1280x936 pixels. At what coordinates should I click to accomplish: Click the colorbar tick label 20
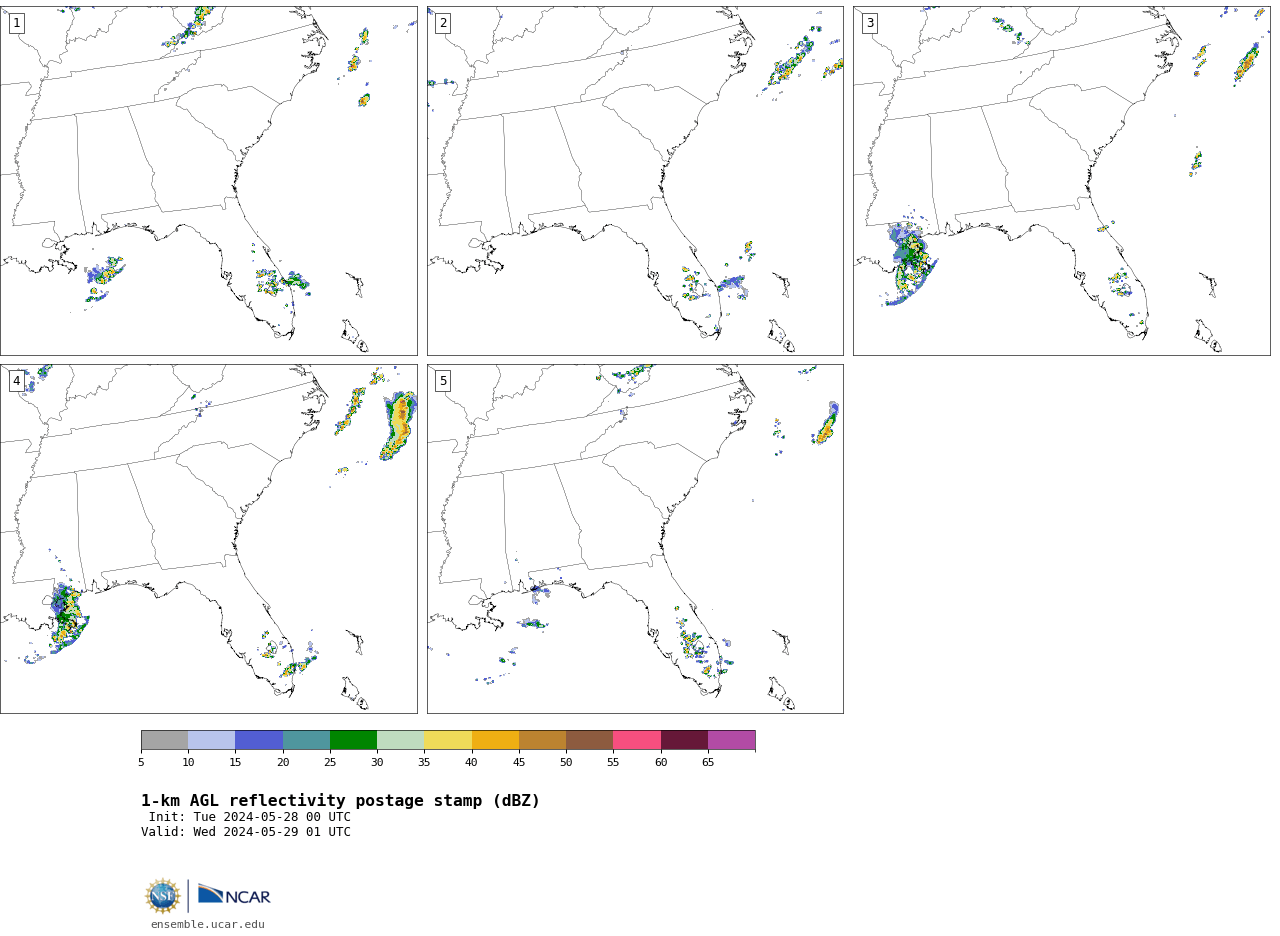pos(283,763)
